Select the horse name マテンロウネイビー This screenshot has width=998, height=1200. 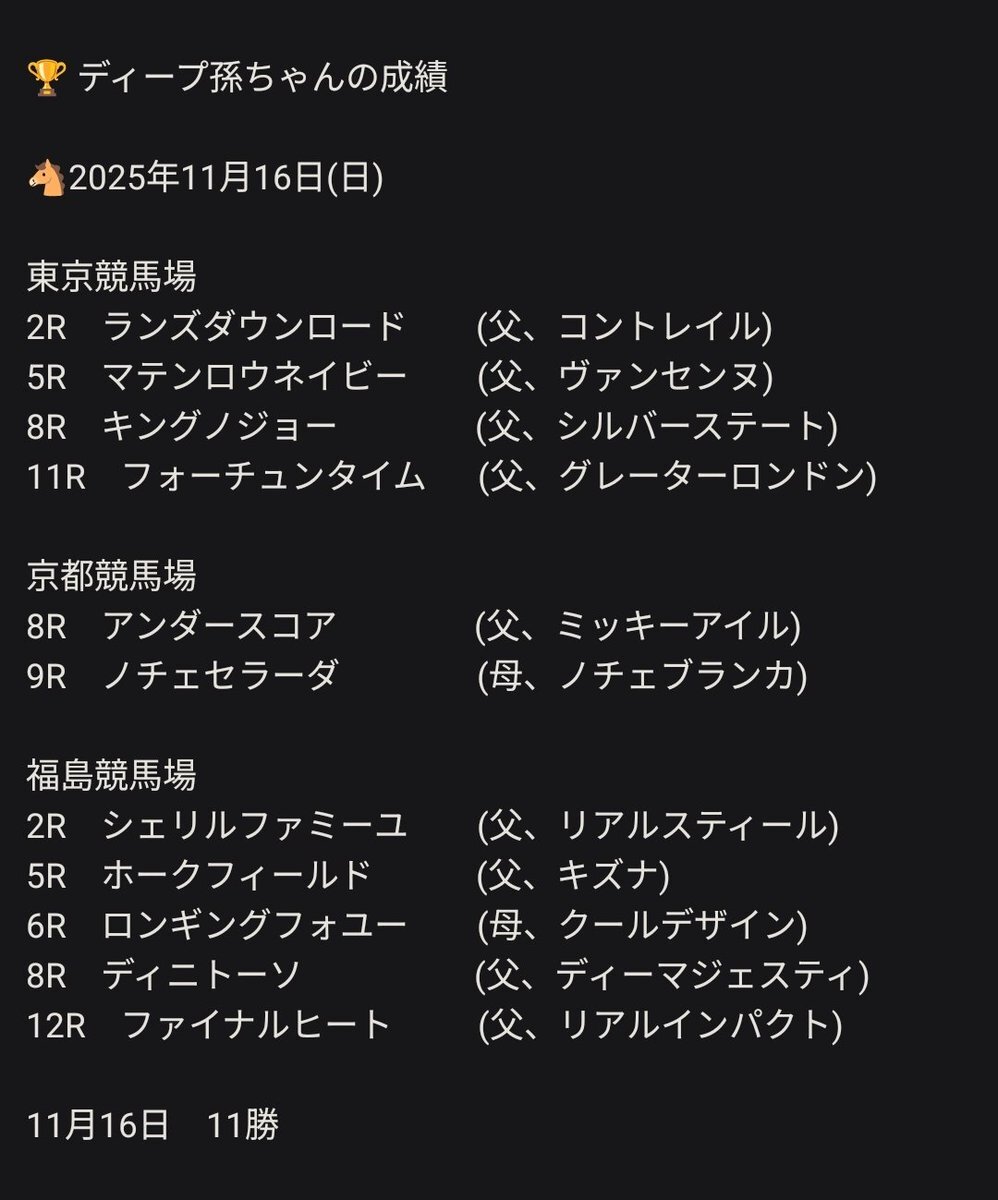click(254, 376)
